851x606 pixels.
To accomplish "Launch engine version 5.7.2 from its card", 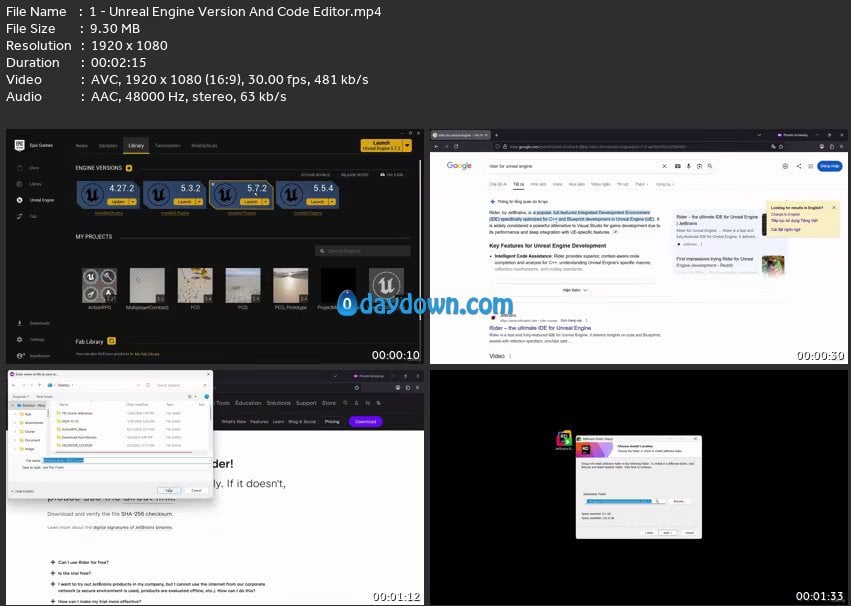I will [251, 202].
